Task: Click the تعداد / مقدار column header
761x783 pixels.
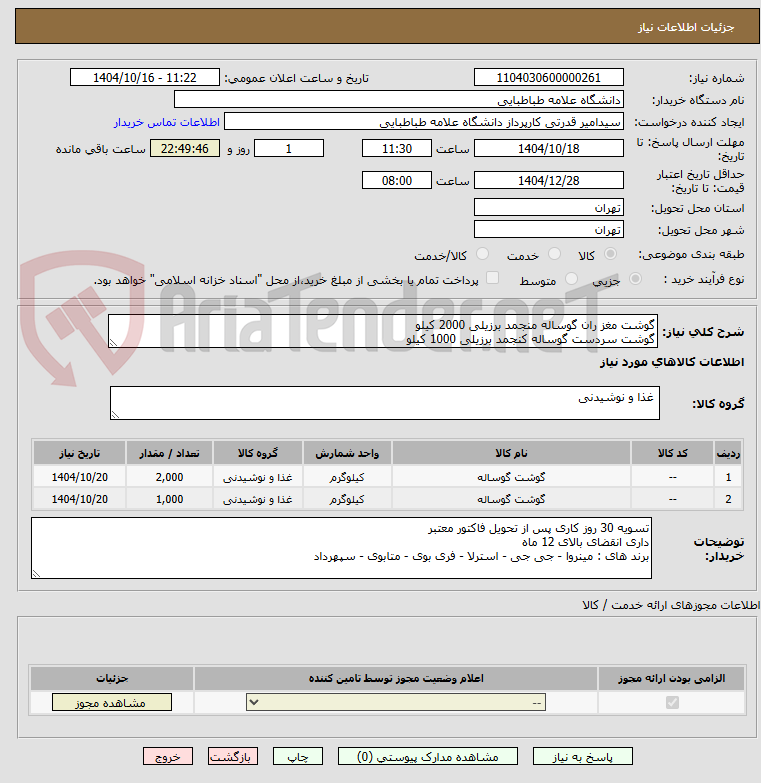Action: [x=169, y=453]
